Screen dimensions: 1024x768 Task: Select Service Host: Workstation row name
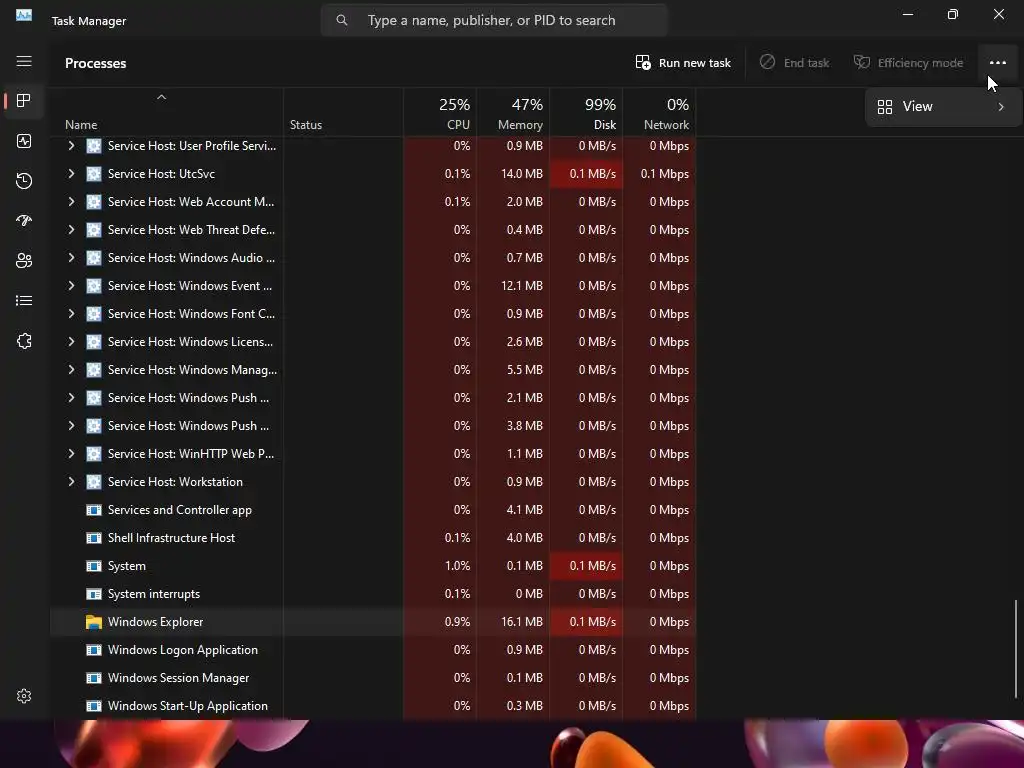pos(175,482)
